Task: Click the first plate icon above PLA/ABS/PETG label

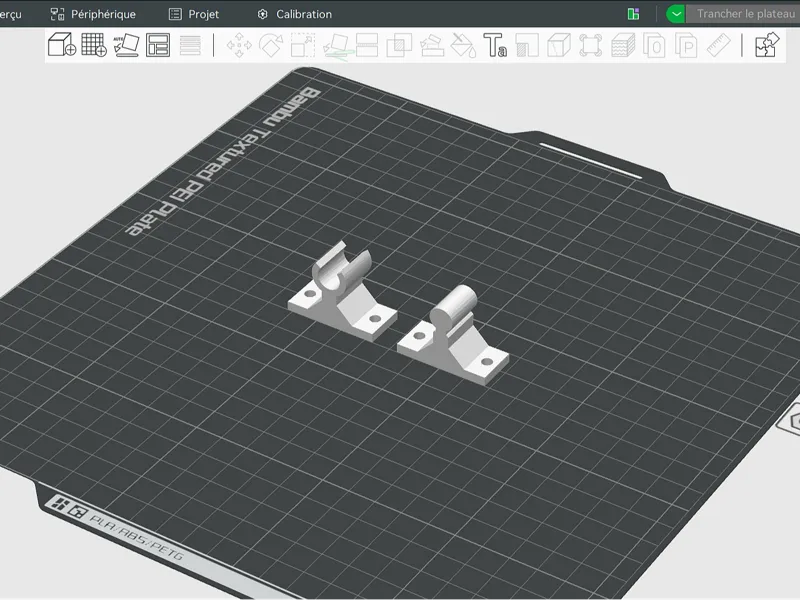Action: [61, 505]
